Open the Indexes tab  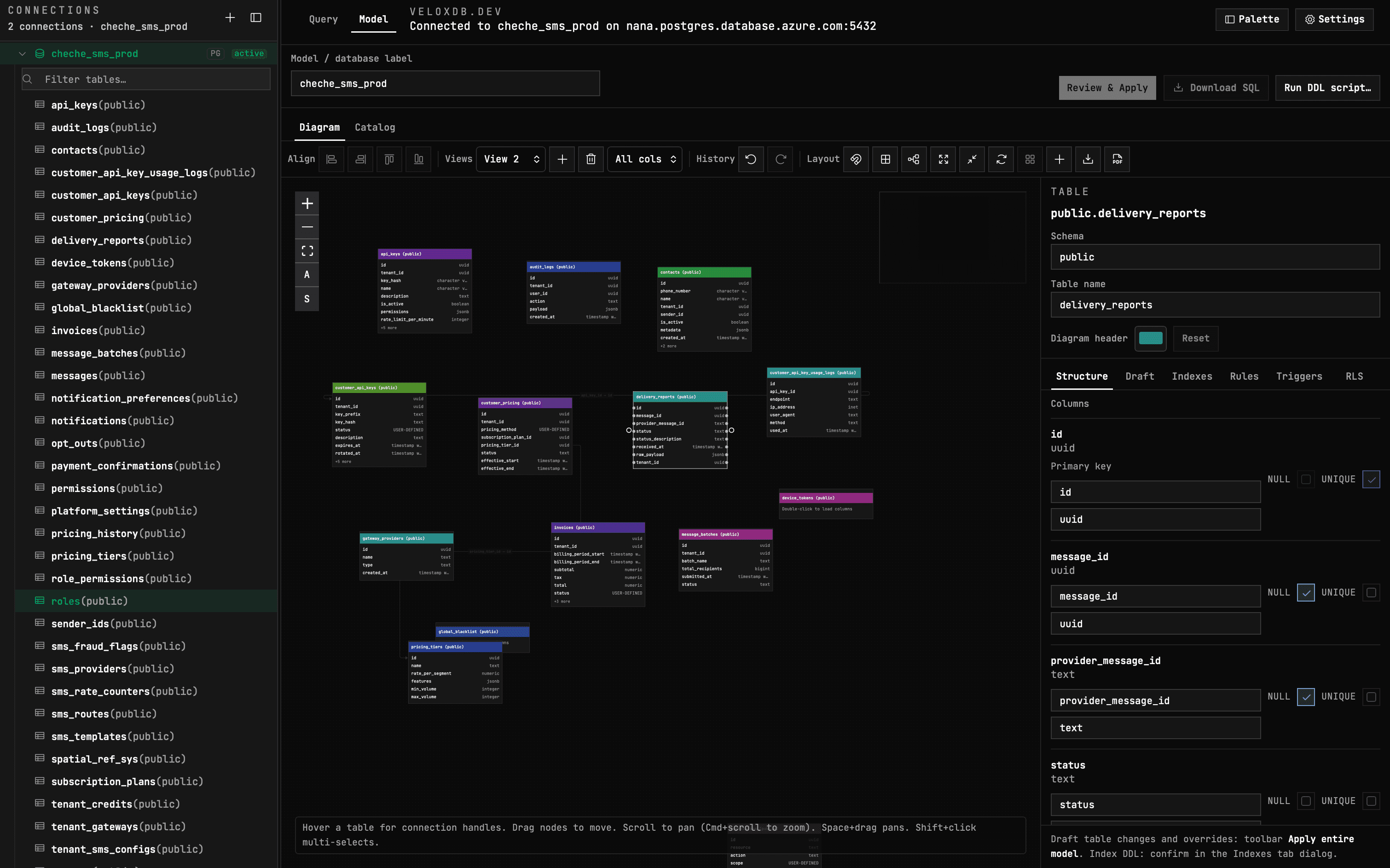1192,376
